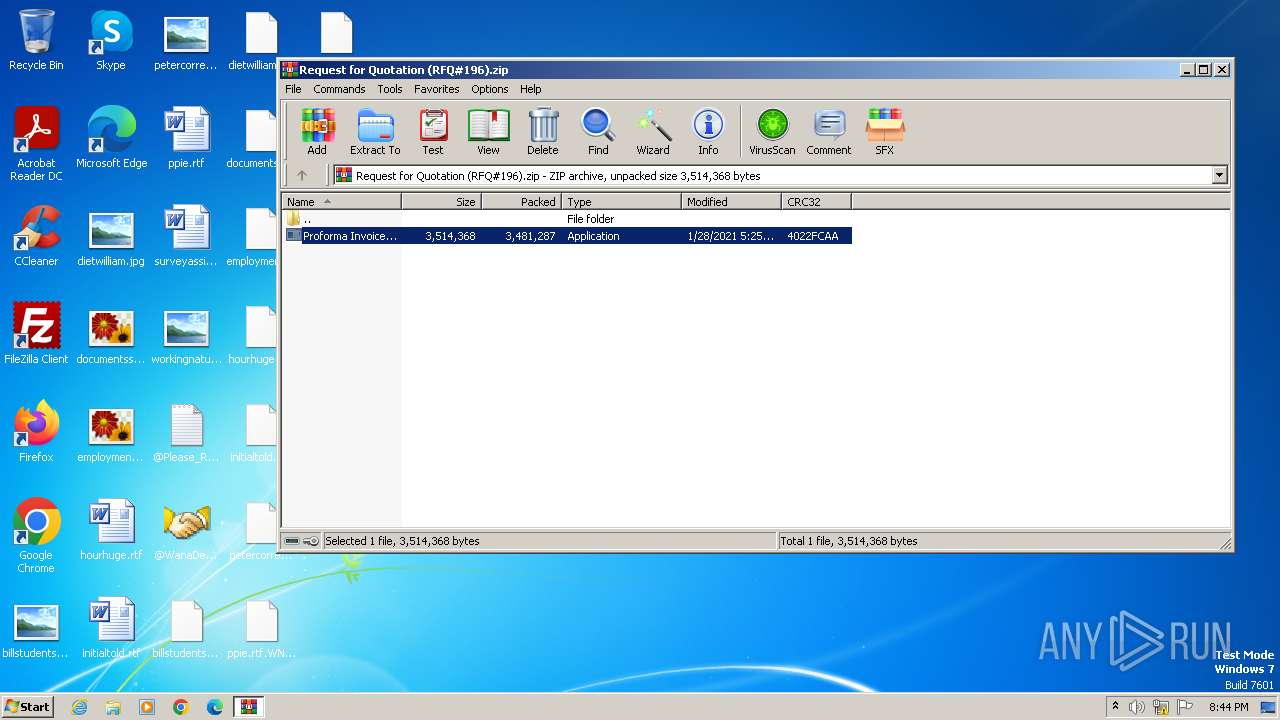Screen dimensions: 1280x720
Task: Click the Delete toolbar icon
Action: point(543,132)
